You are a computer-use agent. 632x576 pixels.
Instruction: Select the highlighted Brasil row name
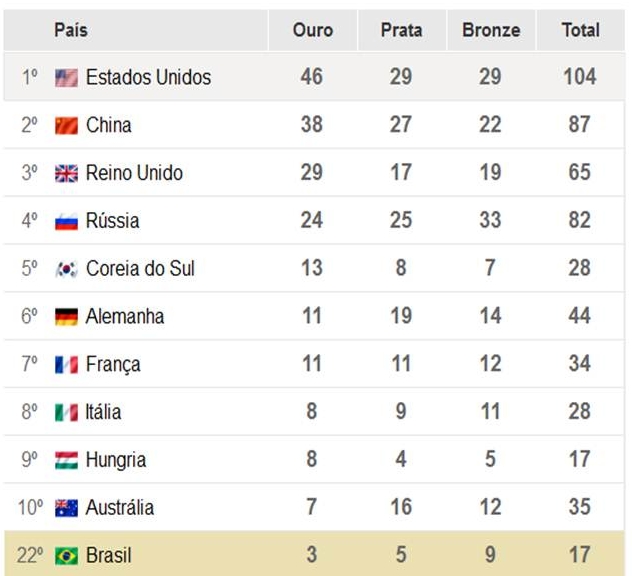(x=109, y=555)
